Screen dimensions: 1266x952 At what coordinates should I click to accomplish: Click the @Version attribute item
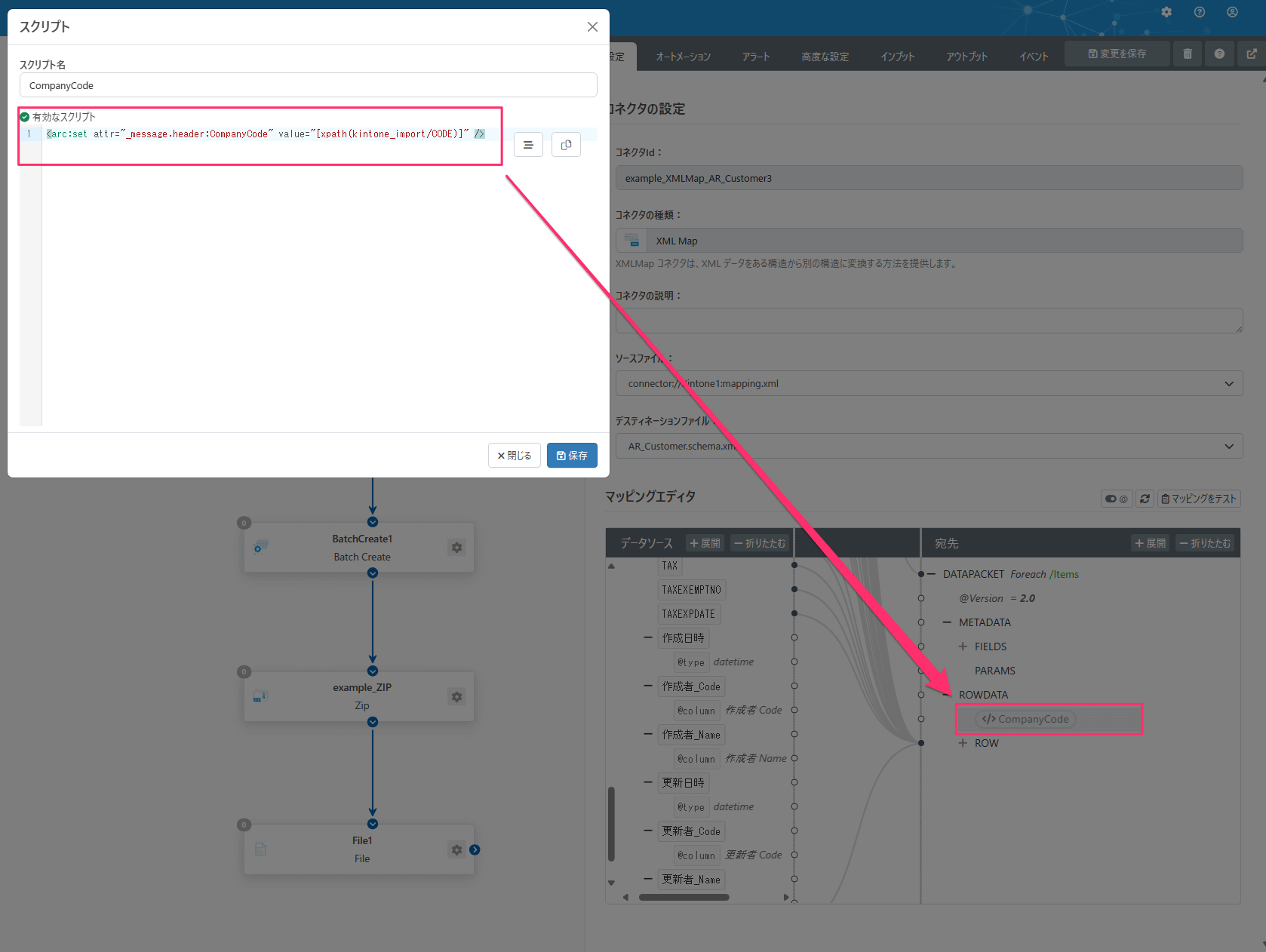click(x=981, y=598)
